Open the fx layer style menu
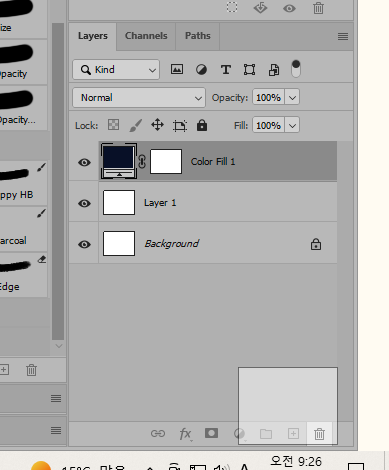 [x=185, y=434]
